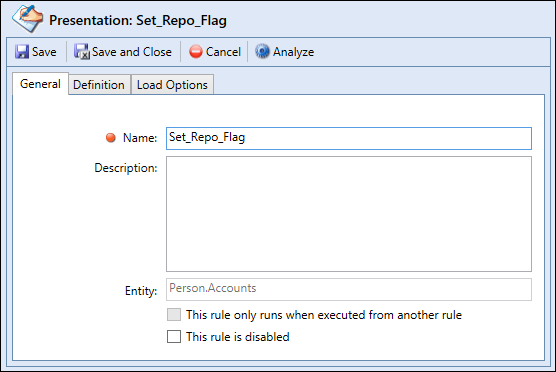556x372 pixels.
Task: Click the Presentation hand-and-pen header icon
Action: click(x=27, y=18)
